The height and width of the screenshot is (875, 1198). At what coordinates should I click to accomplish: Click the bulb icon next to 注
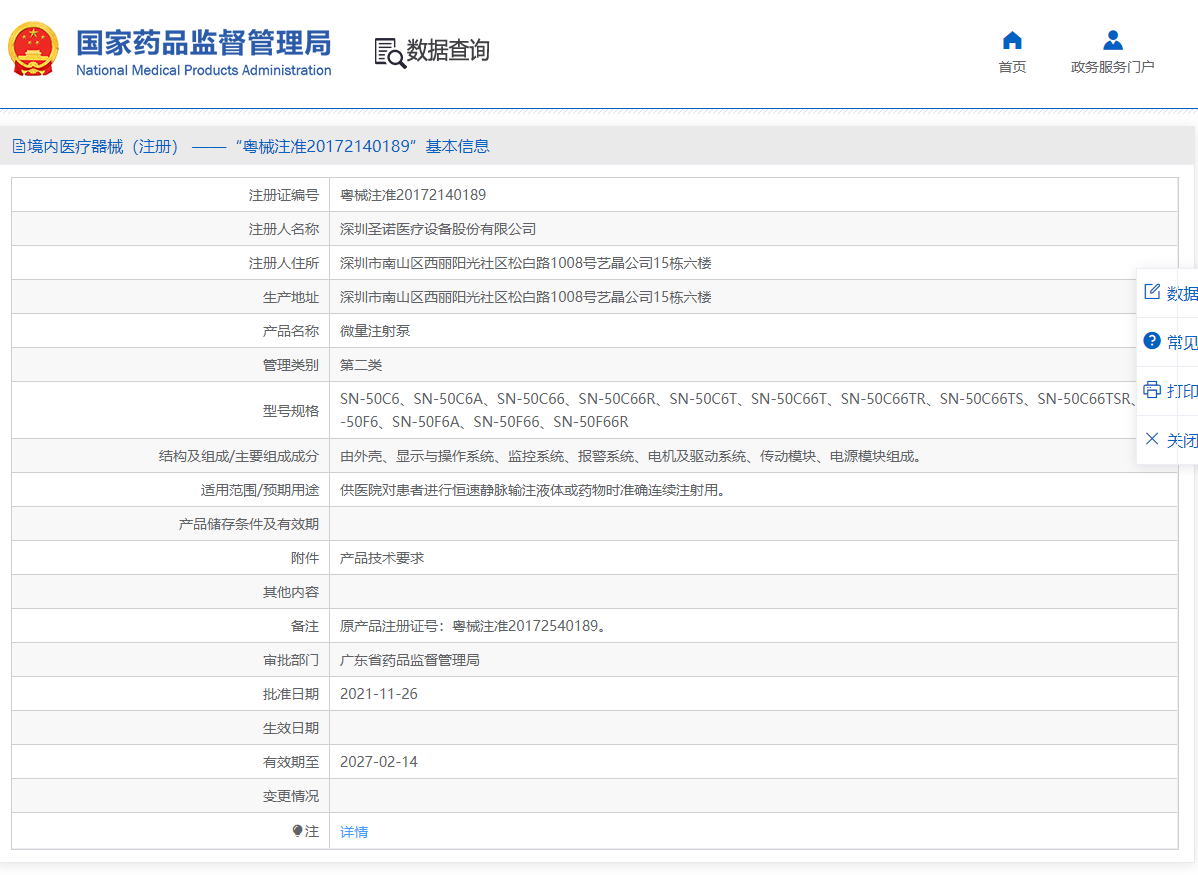point(297,831)
